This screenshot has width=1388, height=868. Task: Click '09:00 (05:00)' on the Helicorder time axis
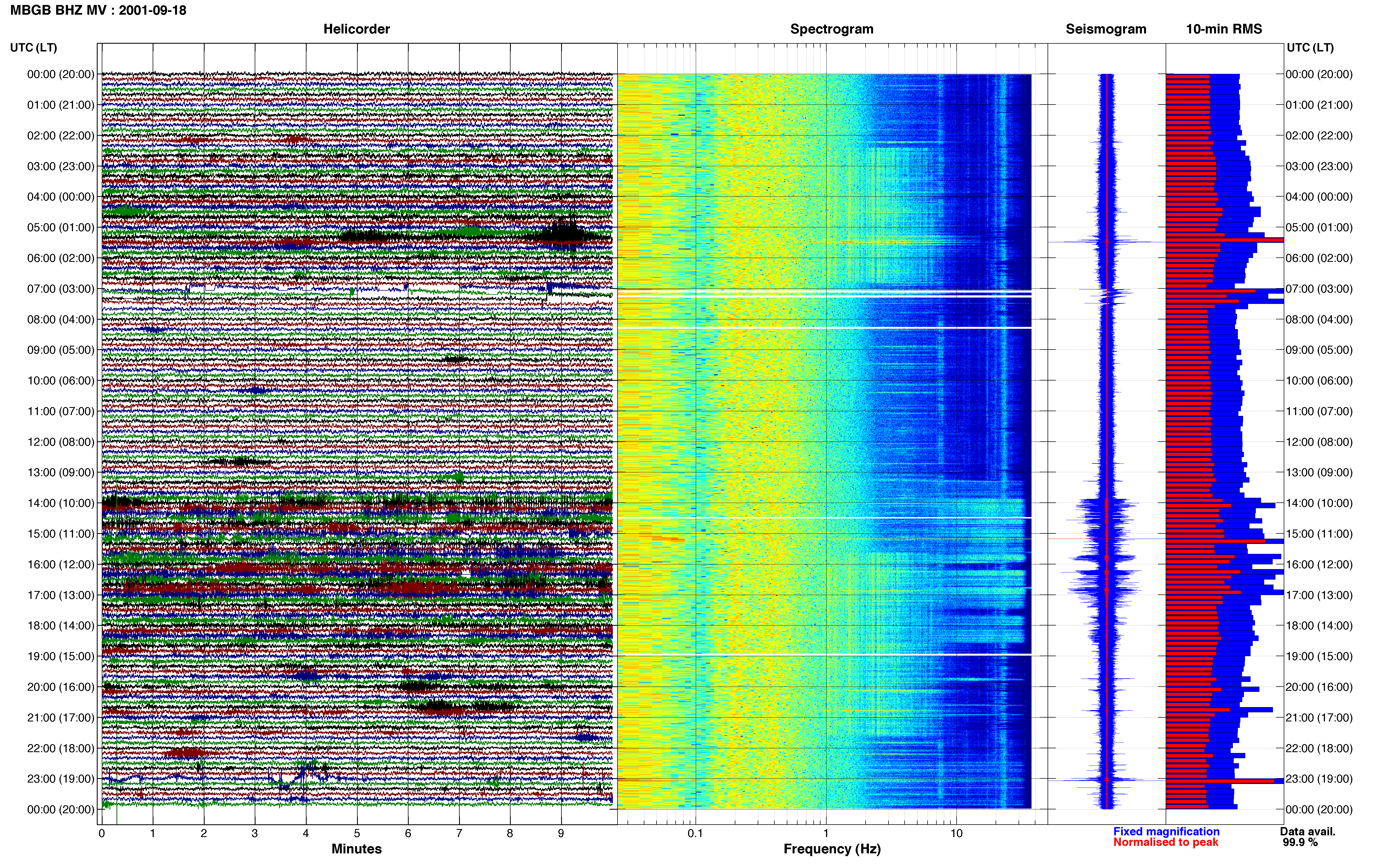pos(61,350)
